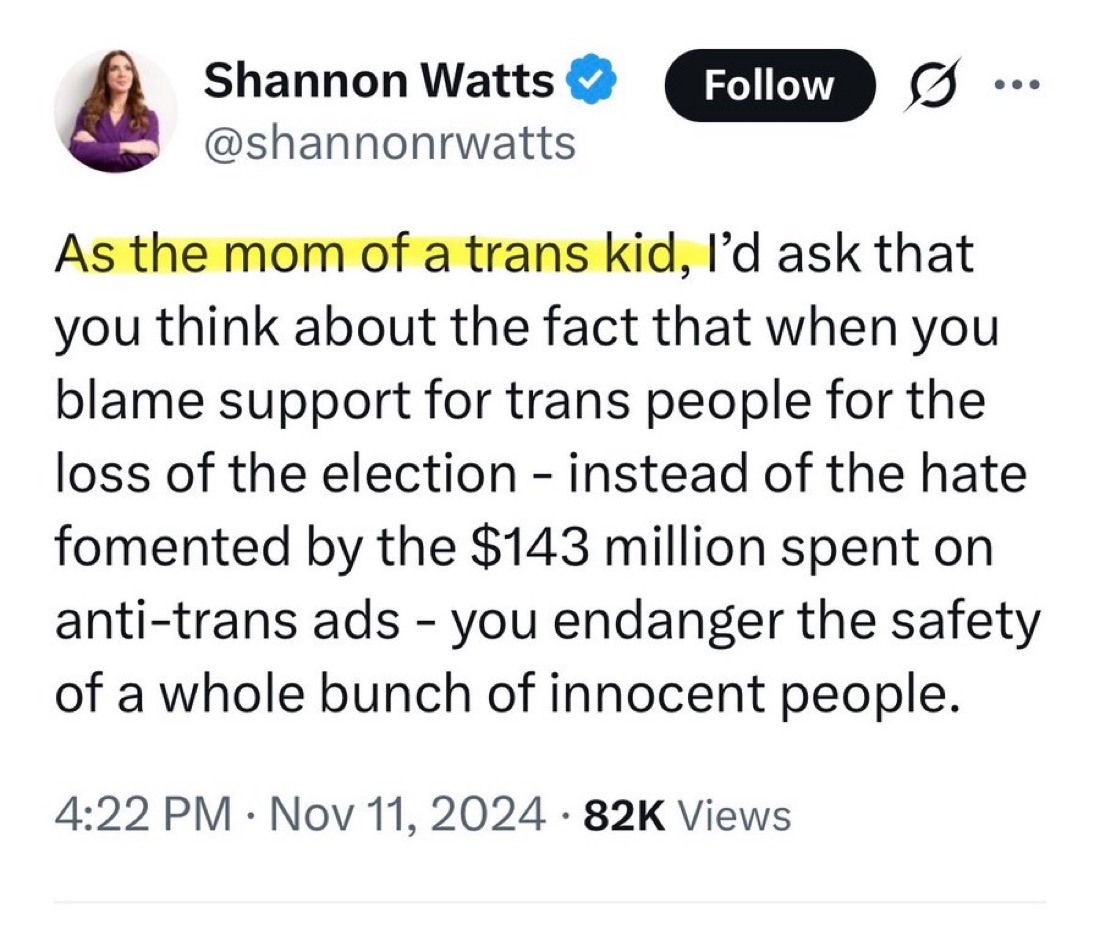Screen dimensions: 1100x930
Task: Open the @shannonrwatts handle link
Action: [x=389, y=143]
